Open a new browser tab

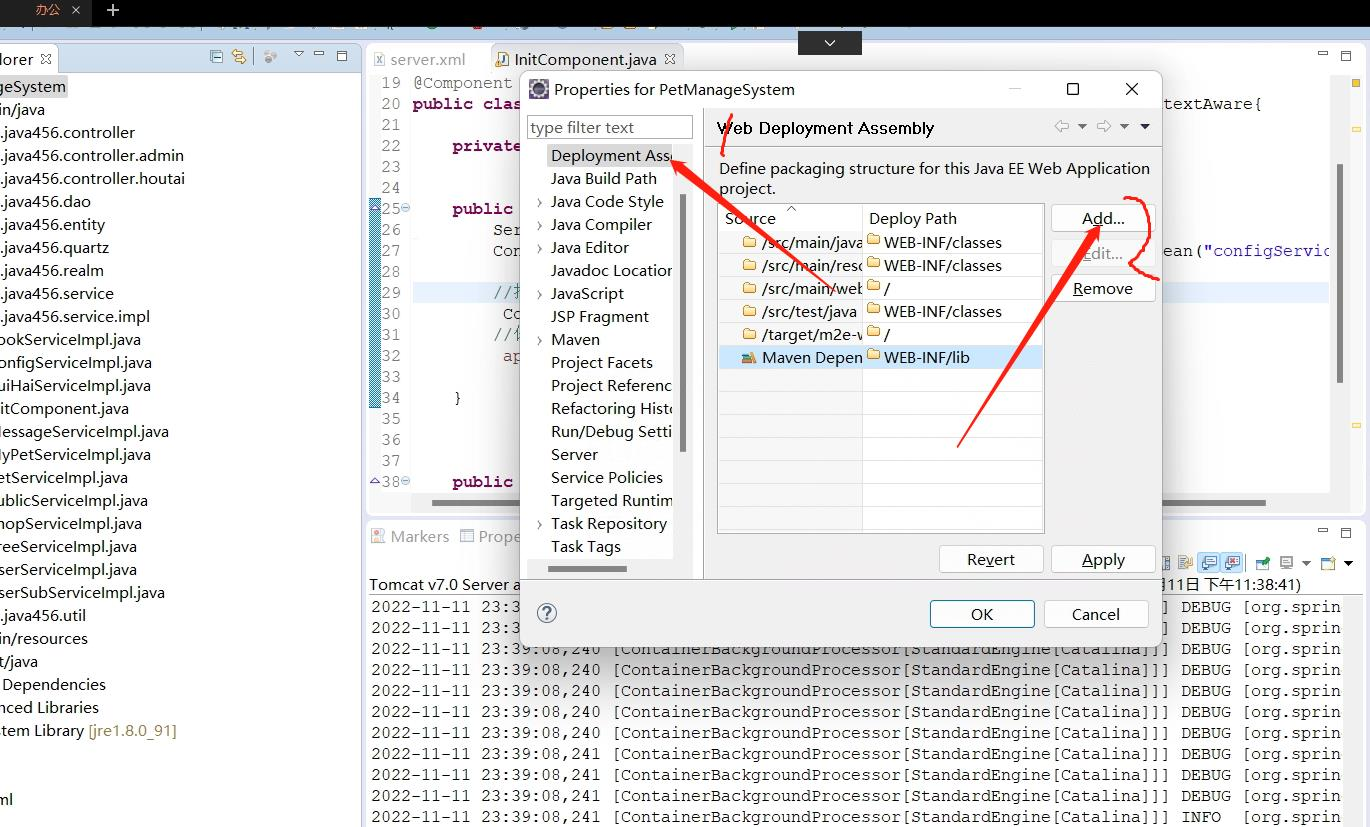112,12
